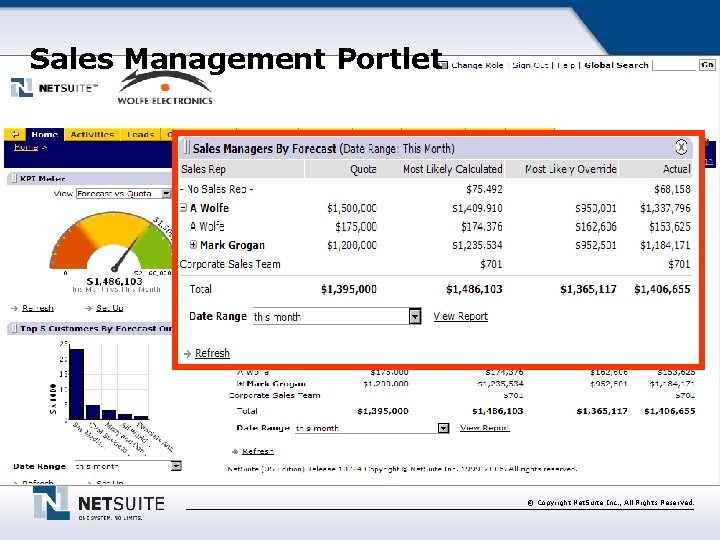Click the tallest bar in Top 5 Customers chart
Image resolution: width=720 pixels, height=540 pixels.
[x=77, y=384]
